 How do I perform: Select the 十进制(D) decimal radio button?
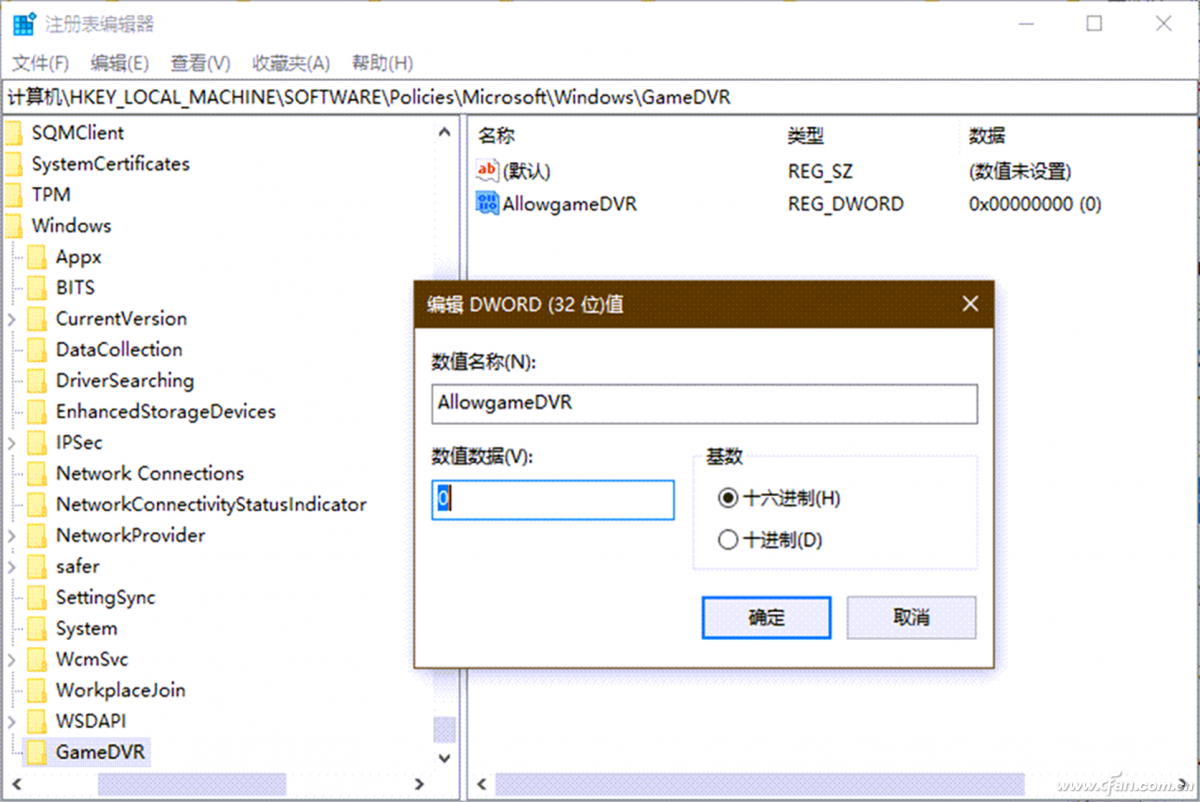[728, 540]
